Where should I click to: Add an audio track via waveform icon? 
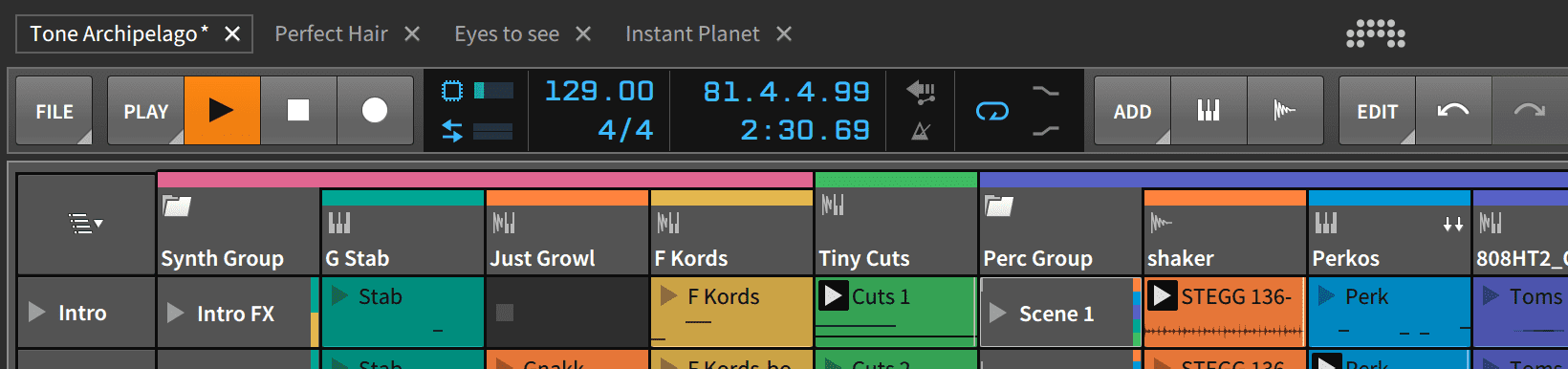click(x=1285, y=111)
